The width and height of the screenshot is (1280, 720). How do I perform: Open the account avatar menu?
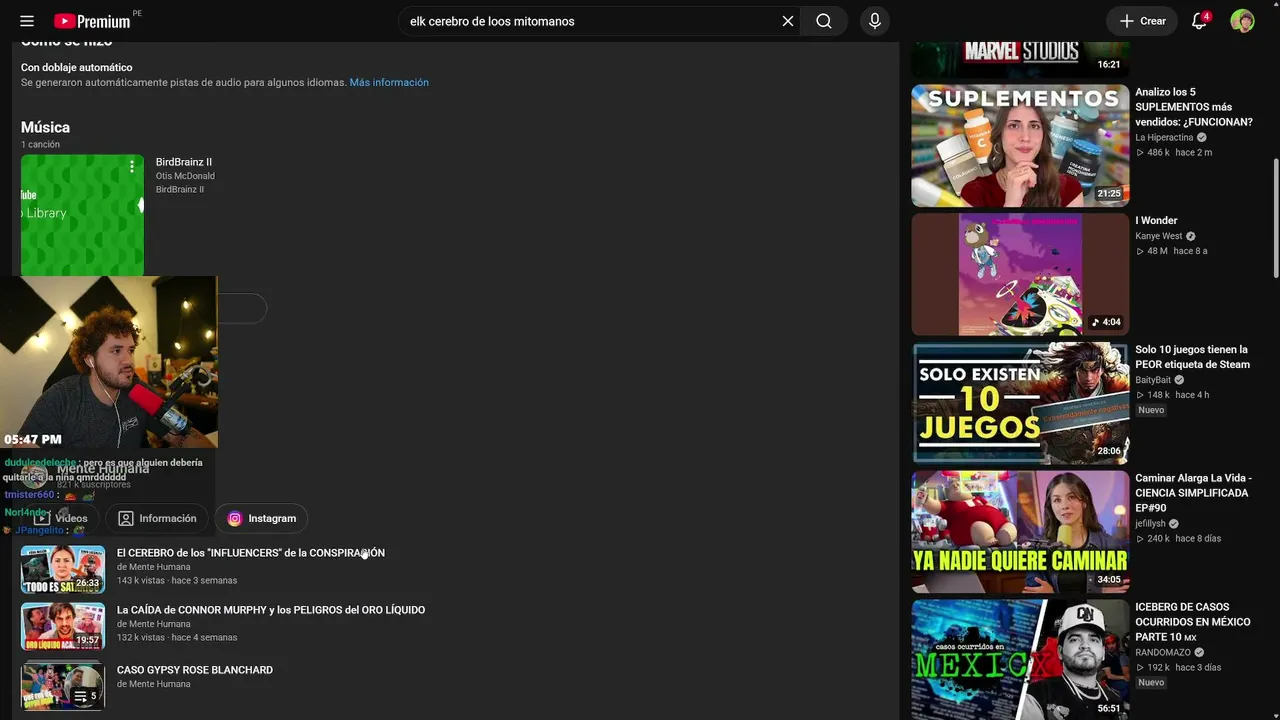[x=1242, y=21]
